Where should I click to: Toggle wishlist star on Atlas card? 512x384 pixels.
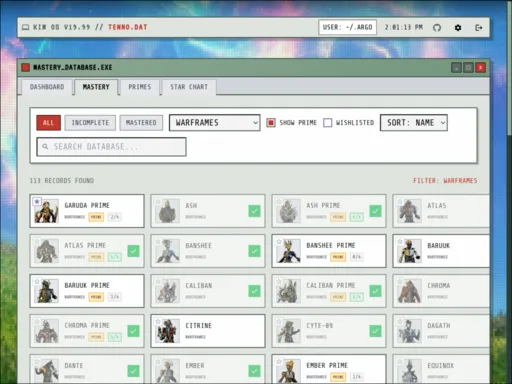400,201
